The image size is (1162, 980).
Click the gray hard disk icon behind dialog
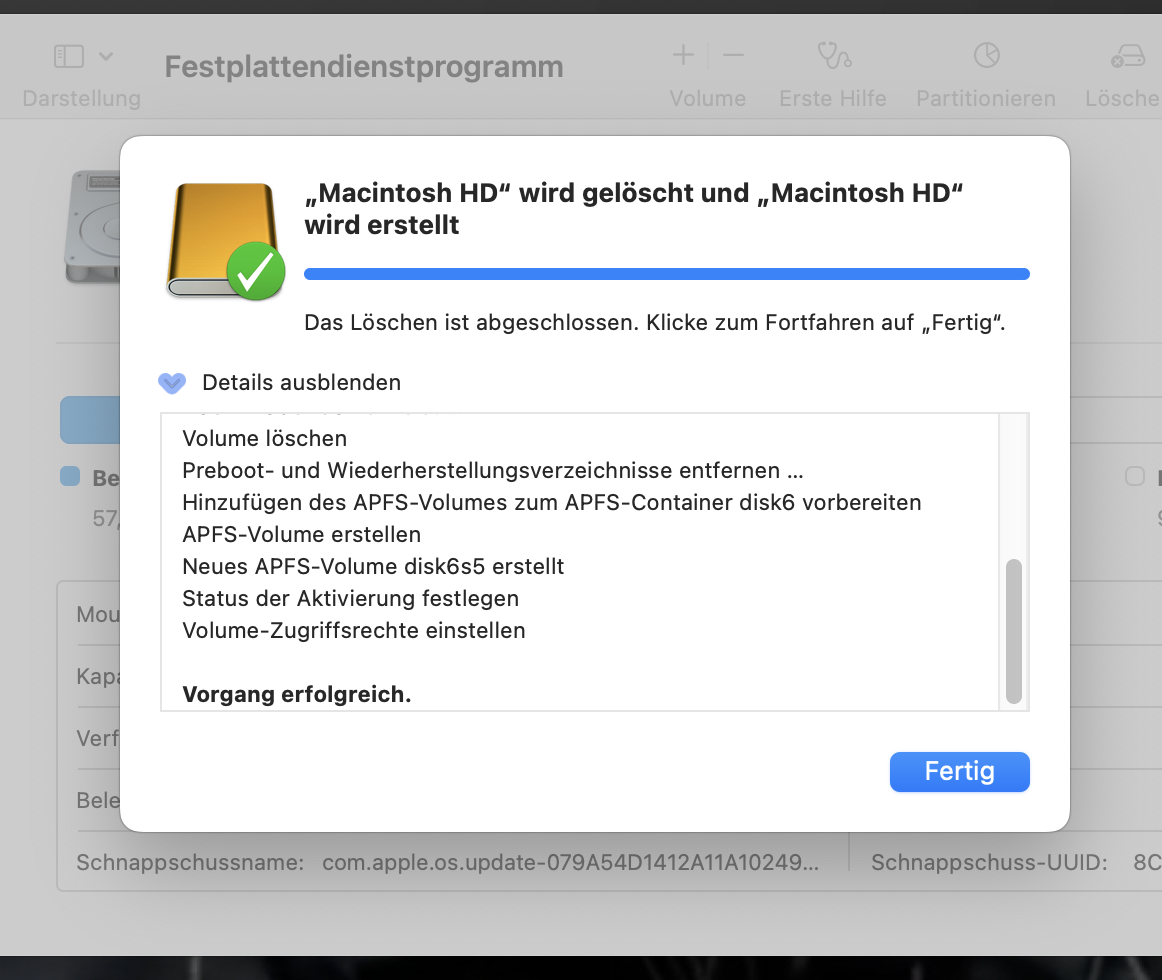click(x=93, y=227)
